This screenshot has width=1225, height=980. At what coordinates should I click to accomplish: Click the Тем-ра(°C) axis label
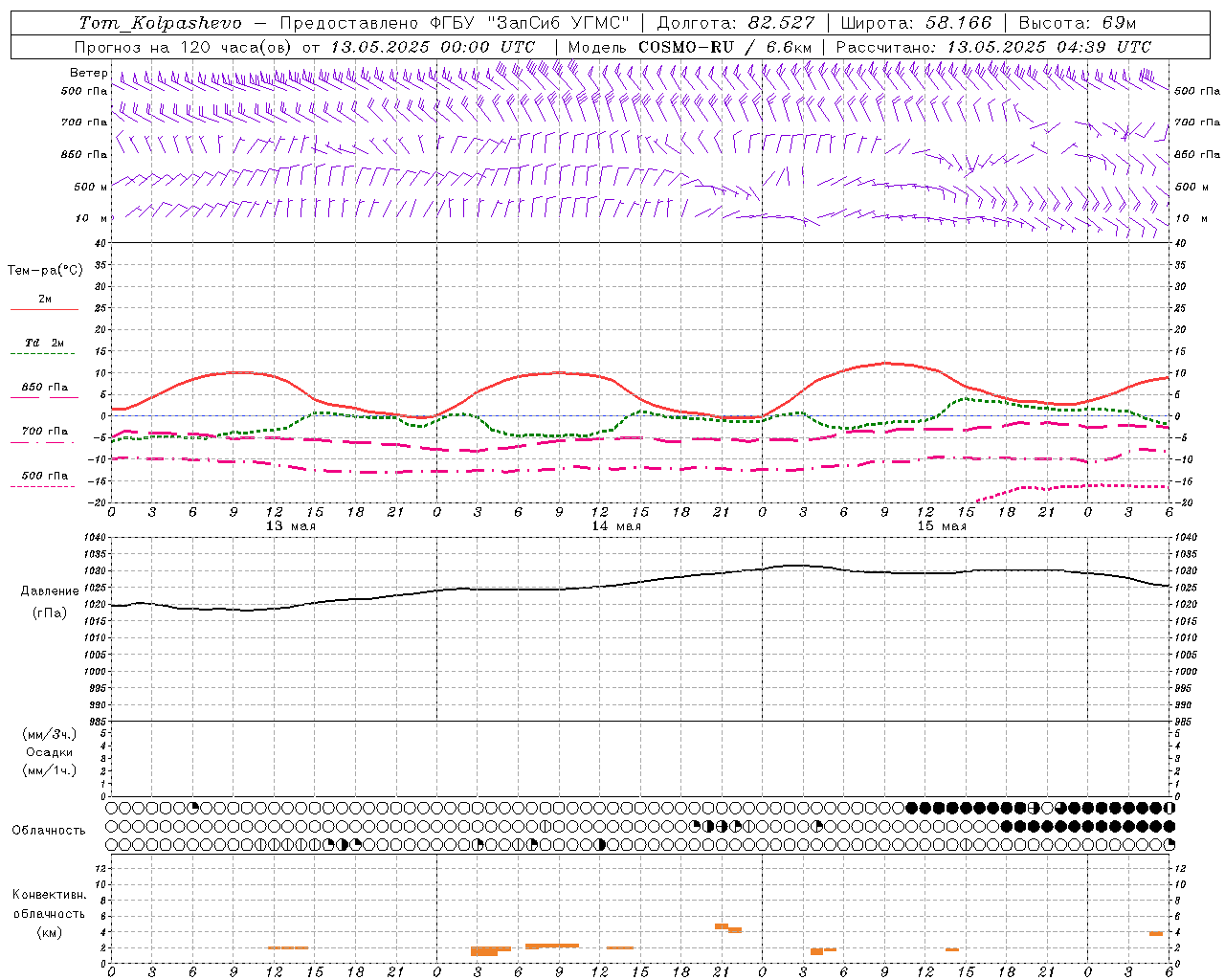[x=45, y=271]
